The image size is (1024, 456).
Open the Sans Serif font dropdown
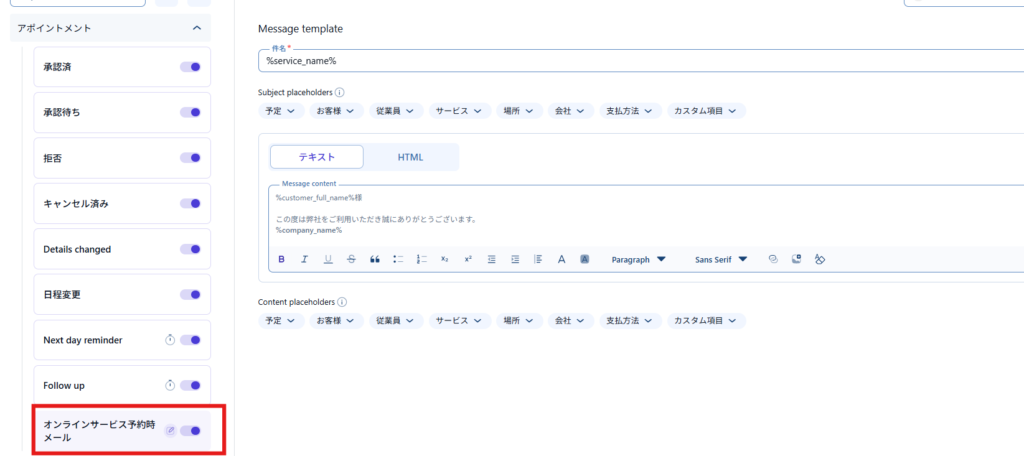(721, 259)
